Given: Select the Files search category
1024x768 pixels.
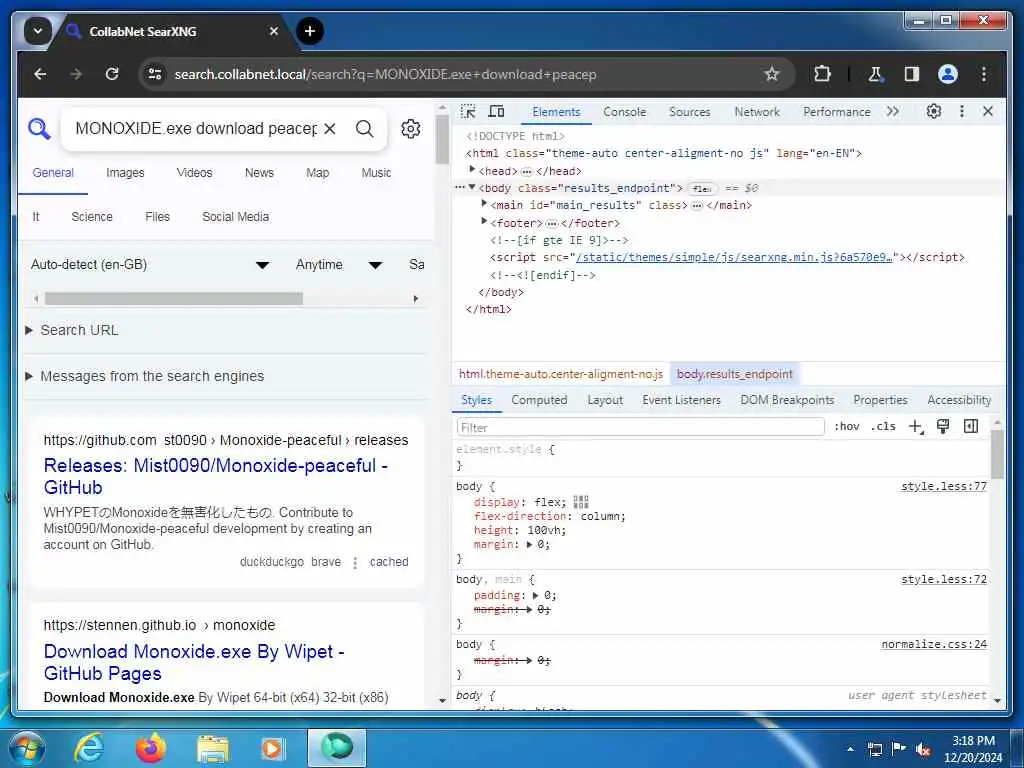Looking at the screenshot, I should click(157, 216).
